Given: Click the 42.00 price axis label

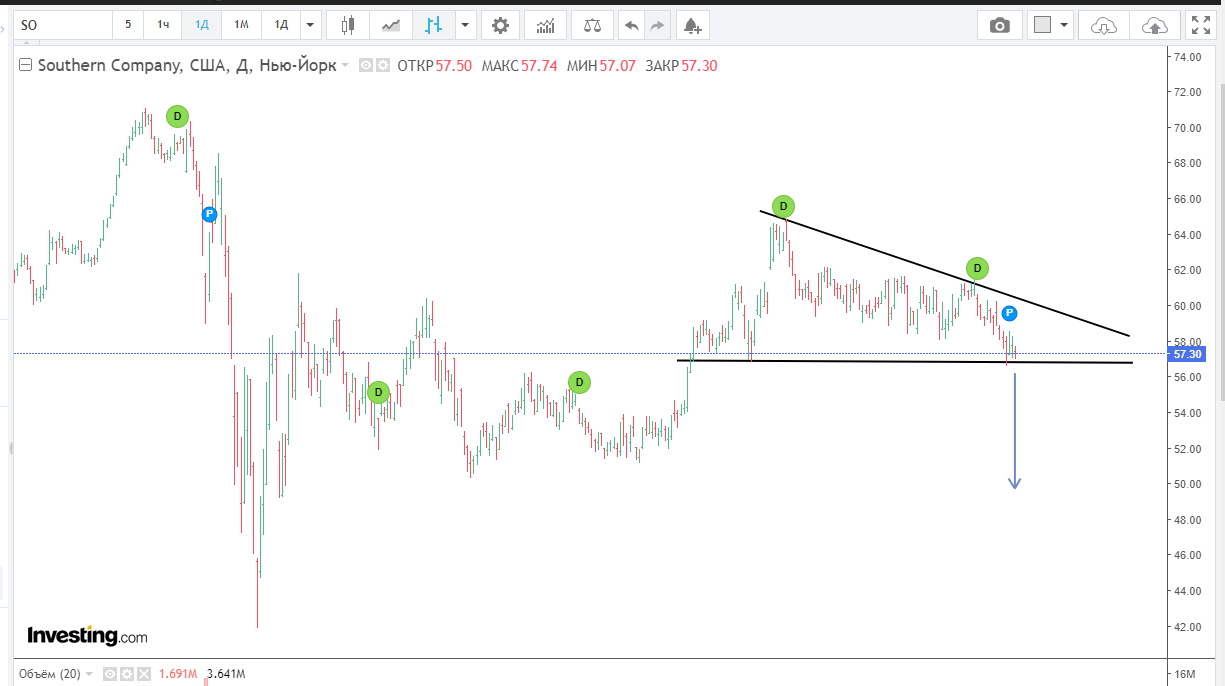Looking at the screenshot, I should click(1187, 627).
